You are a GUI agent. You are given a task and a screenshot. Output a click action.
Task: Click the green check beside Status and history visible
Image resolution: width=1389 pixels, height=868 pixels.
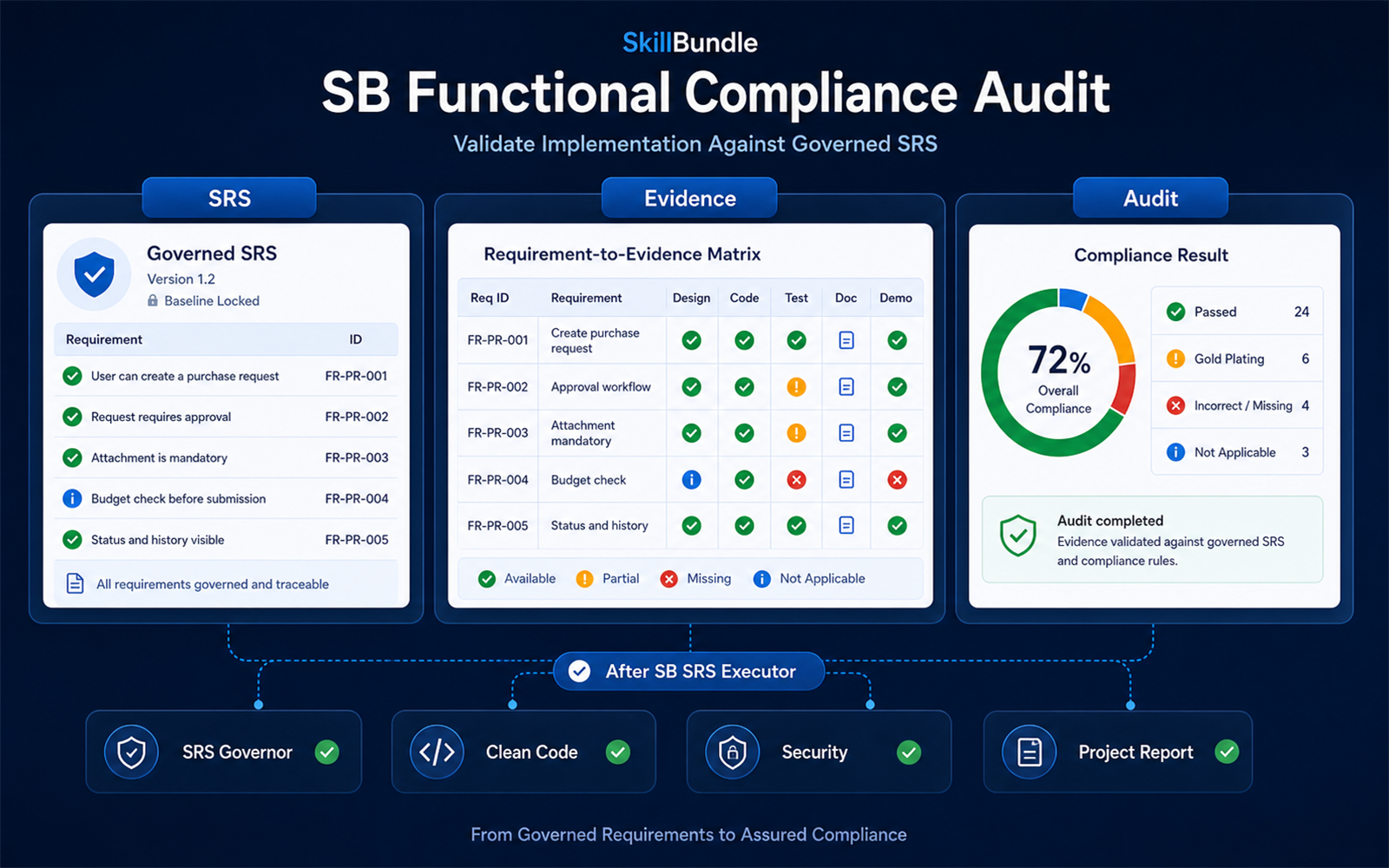coord(72,539)
